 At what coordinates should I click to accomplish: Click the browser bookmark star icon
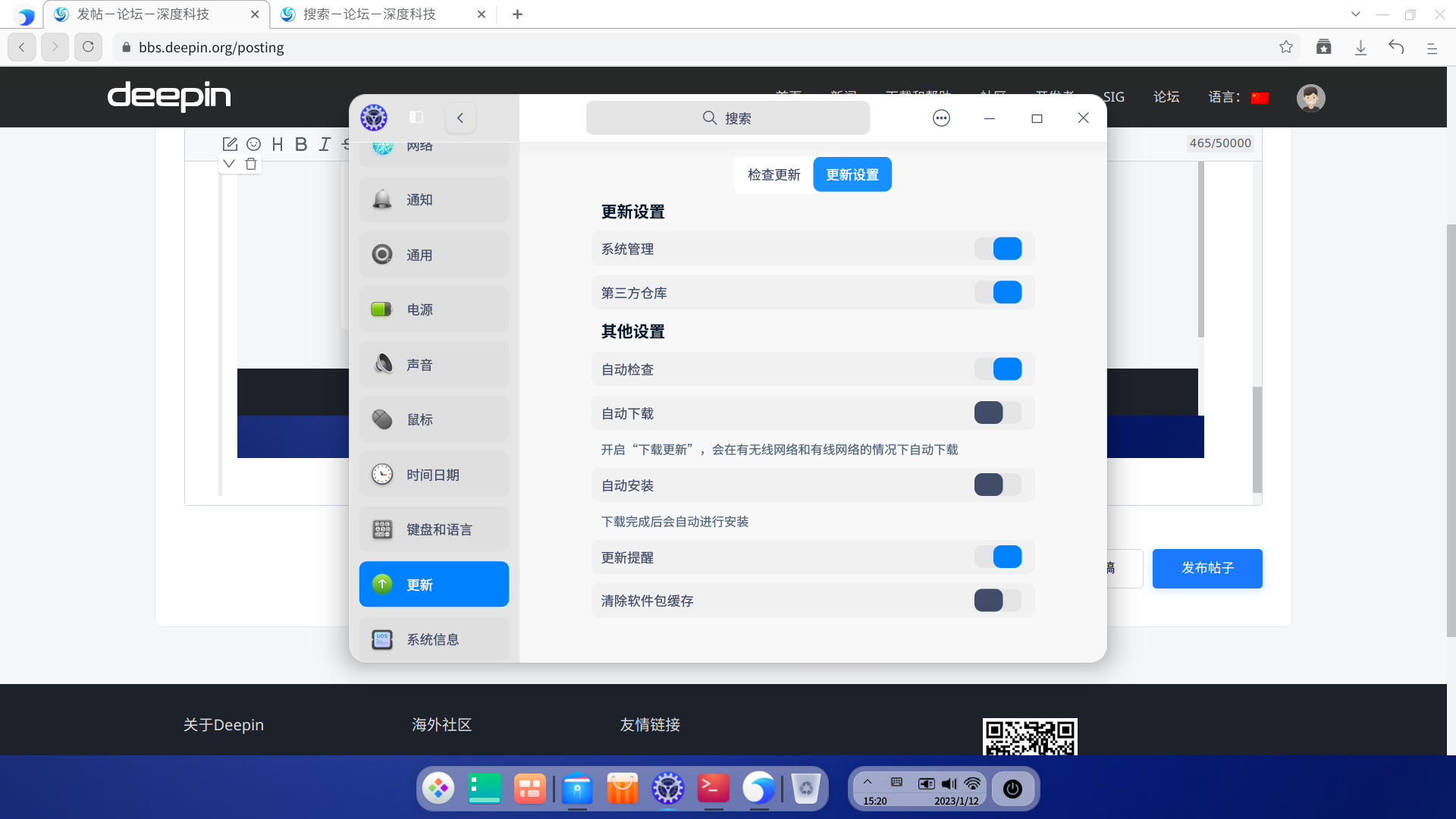[1286, 47]
